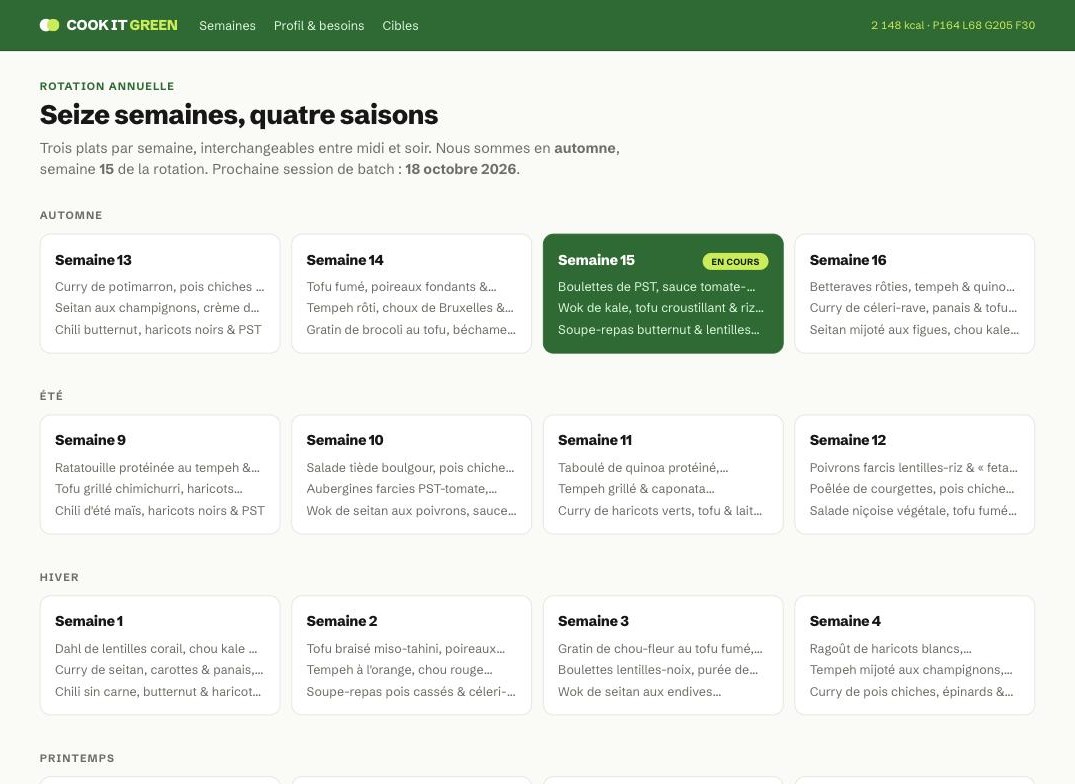Click 'Seitan mijoté aux figues' dish
The height and width of the screenshot is (784, 1075).
tap(914, 330)
